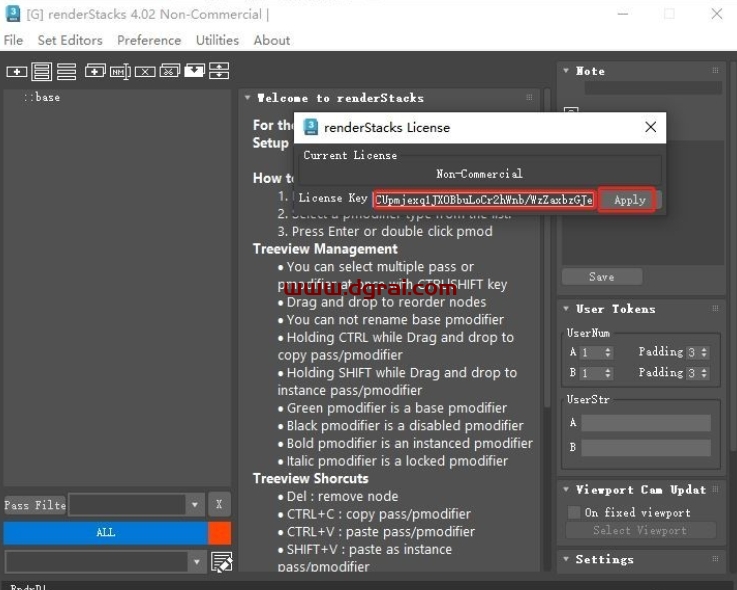Click the orange color swatch beside ALL
The height and width of the screenshot is (590, 737).
click(x=220, y=532)
